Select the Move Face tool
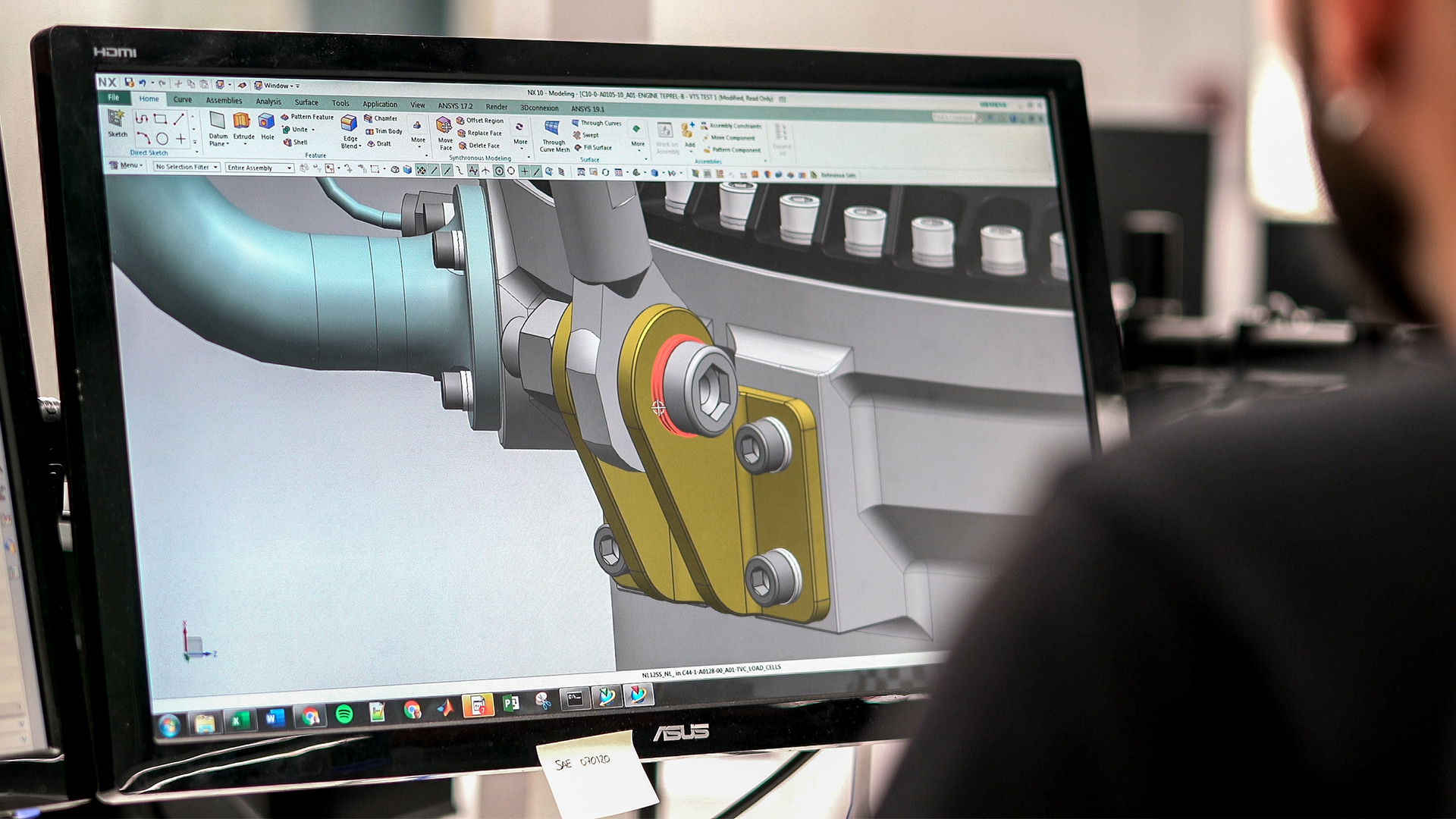Image resolution: width=1456 pixels, height=819 pixels. point(445,133)
